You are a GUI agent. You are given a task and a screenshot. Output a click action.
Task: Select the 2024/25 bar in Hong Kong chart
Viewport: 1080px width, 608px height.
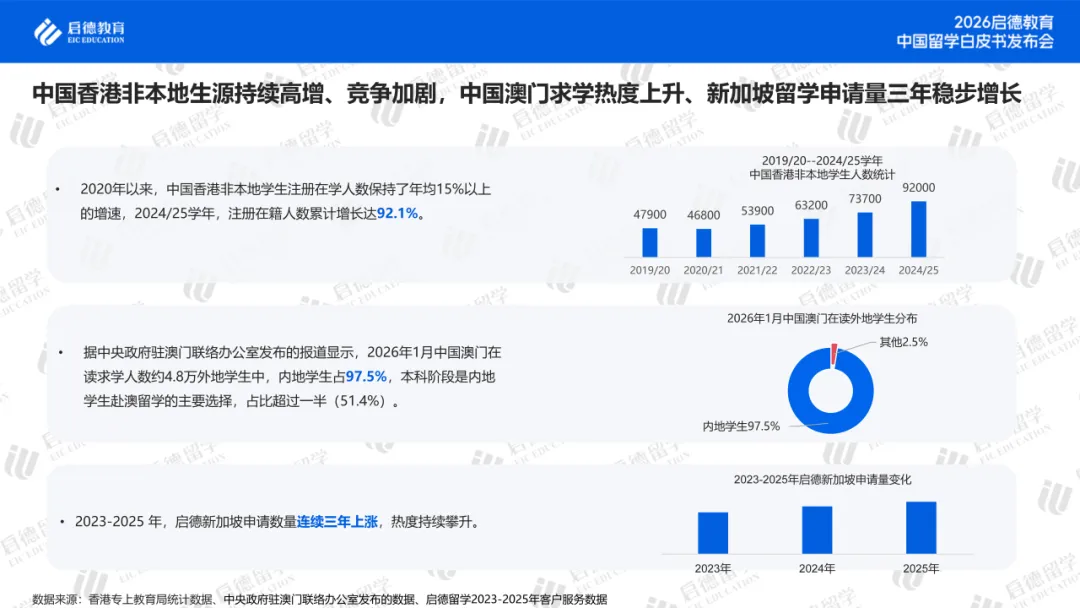pyautogui.click(x=918, y=229)
